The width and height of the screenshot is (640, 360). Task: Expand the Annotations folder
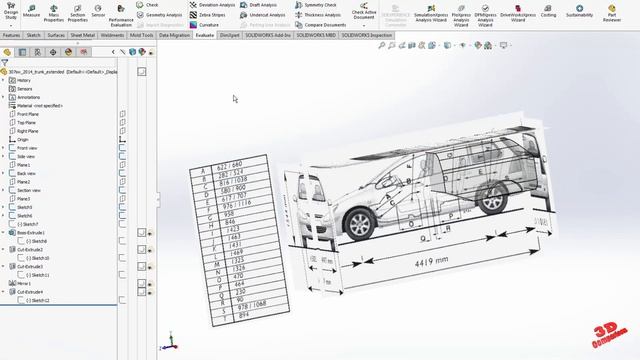click(3, 97)
